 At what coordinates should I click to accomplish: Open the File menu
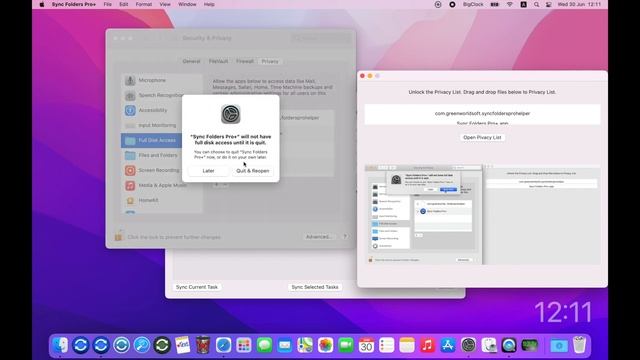pos(107,4)
